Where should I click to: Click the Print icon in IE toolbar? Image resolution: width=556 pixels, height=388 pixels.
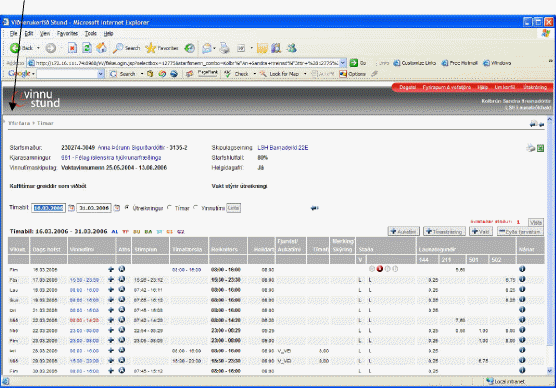click(224, 48)
